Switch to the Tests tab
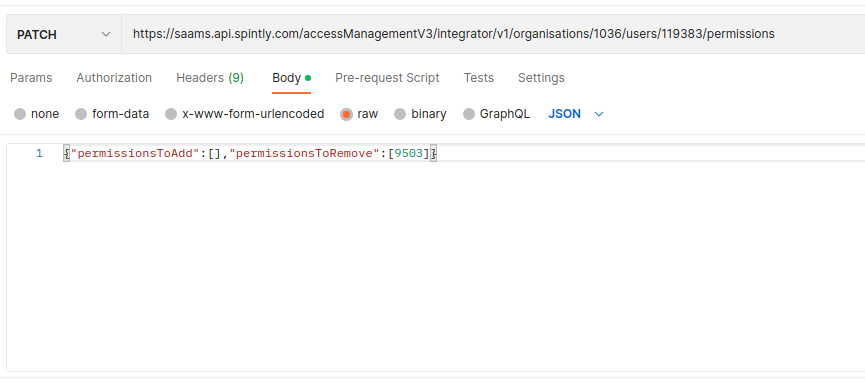The image size is (865, 382). (478, 78)
